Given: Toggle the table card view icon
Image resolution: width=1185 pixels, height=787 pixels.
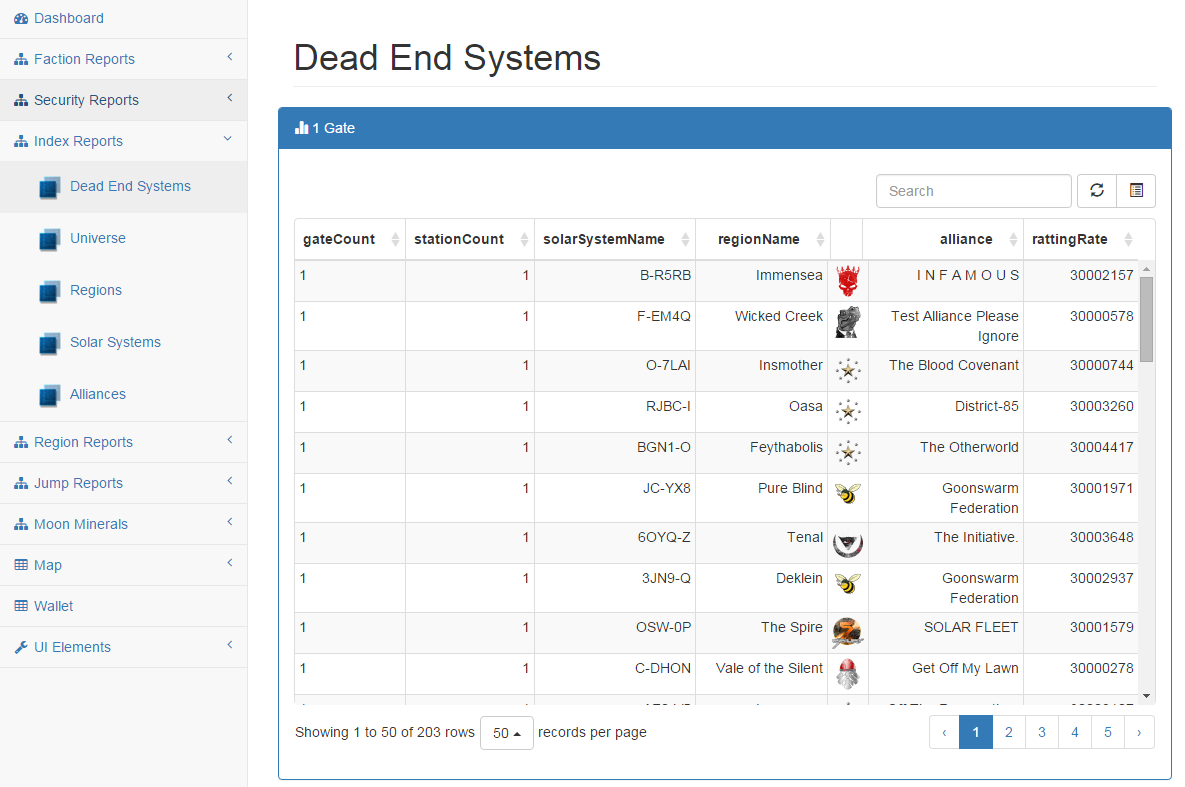Looking at the screenshot, I should click(x=1136, y=191).
